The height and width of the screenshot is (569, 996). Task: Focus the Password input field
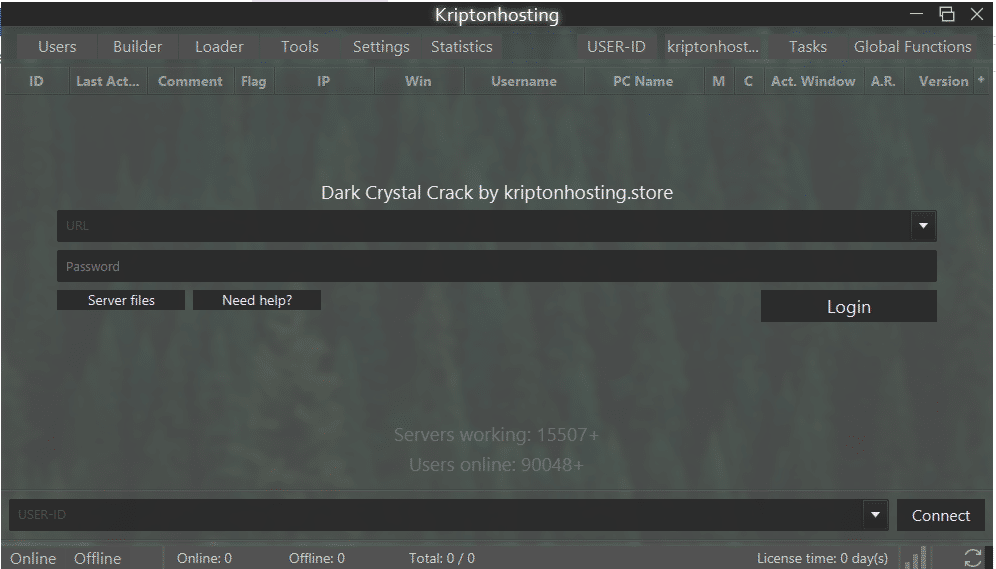click(x=497, y=266)
